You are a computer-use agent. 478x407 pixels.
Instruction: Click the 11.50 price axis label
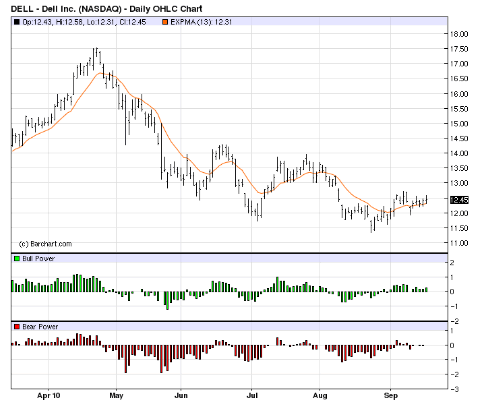click(x=459, y=228)
